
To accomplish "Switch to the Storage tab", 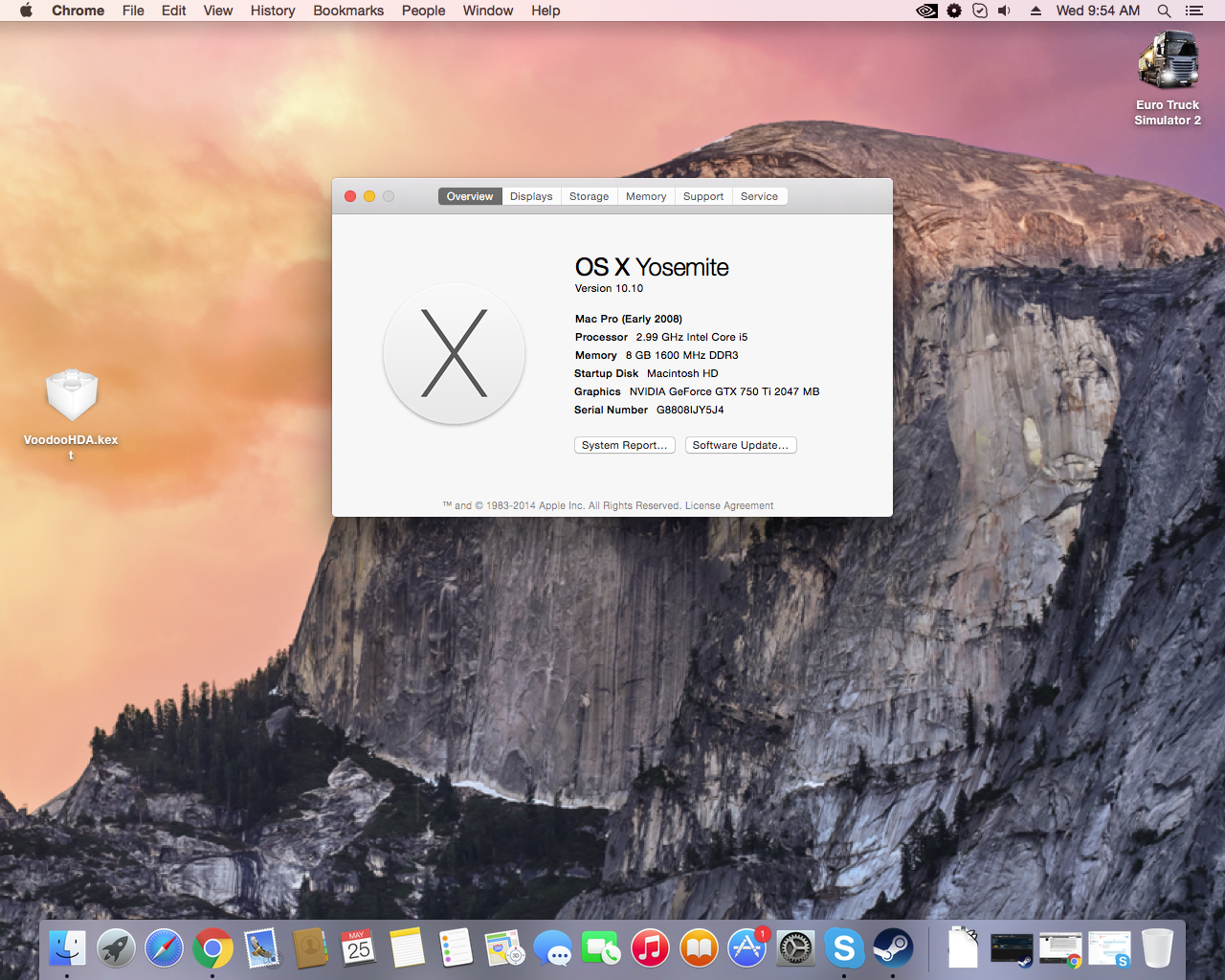I will 589,196.
